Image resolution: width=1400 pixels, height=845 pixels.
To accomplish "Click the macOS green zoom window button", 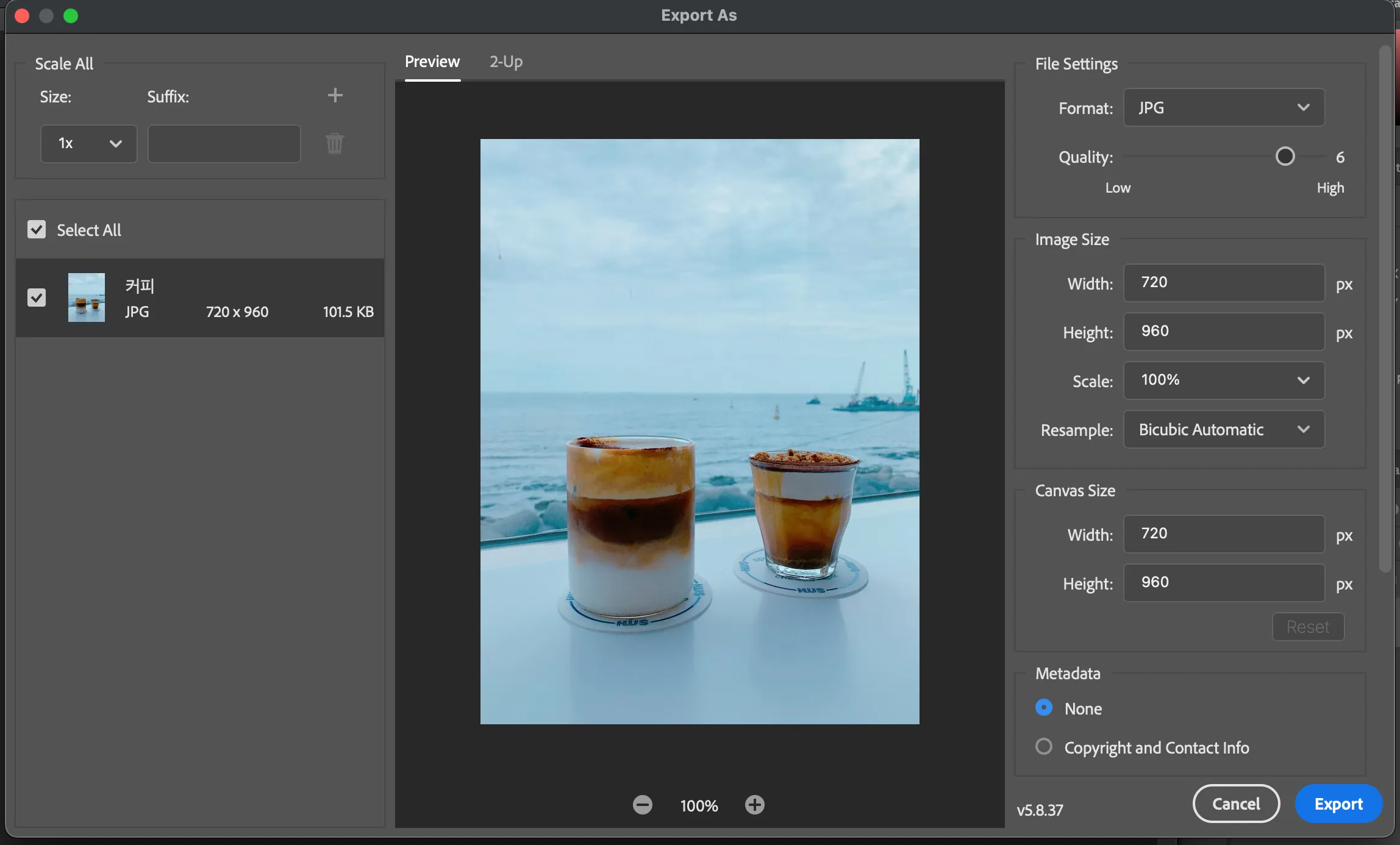I will (x=71, y=16).
